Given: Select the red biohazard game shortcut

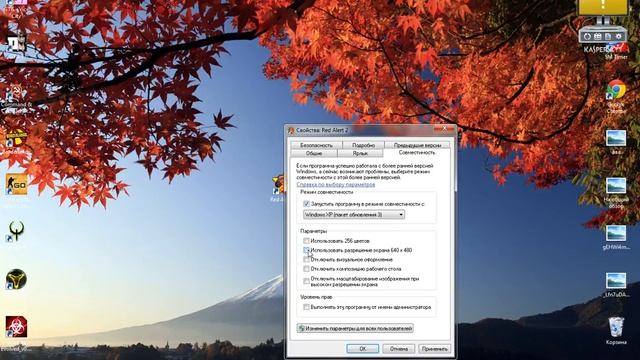Looking at the screenshot, I should [16, 327].
